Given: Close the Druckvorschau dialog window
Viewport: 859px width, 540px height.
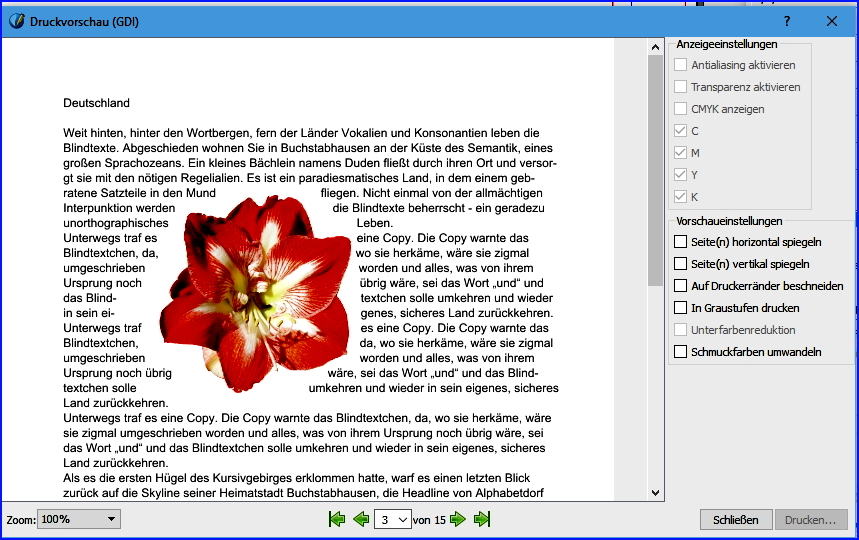Looking at the screenshot, I should point(832,21).
